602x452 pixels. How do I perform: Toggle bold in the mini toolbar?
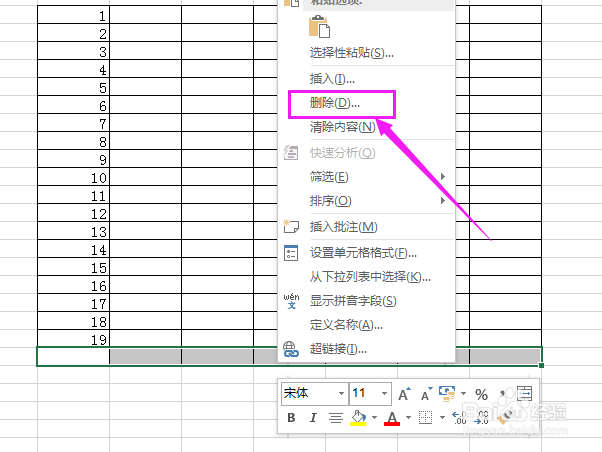291,417
